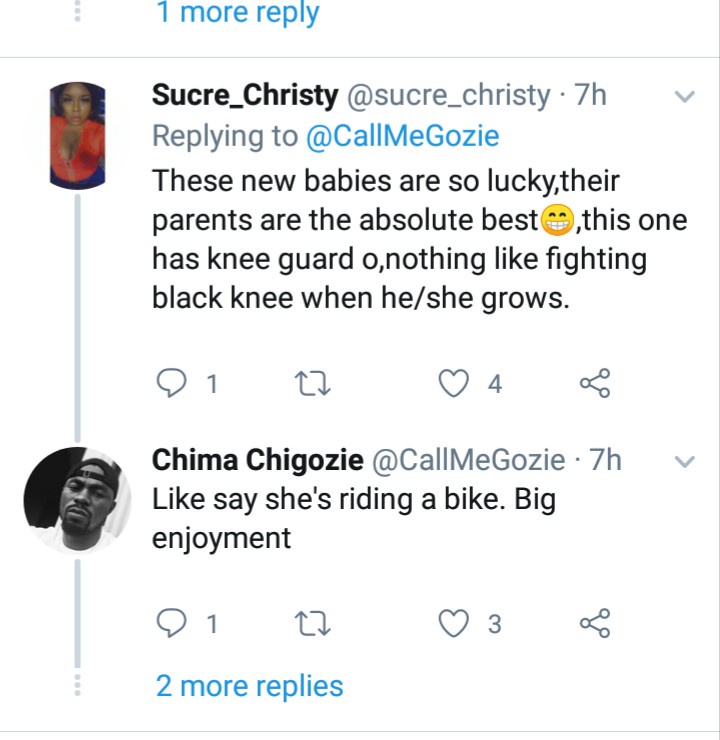Share Chima Chigozie's tweet
This screenshot has height=740, width=720.
(595, 624)
